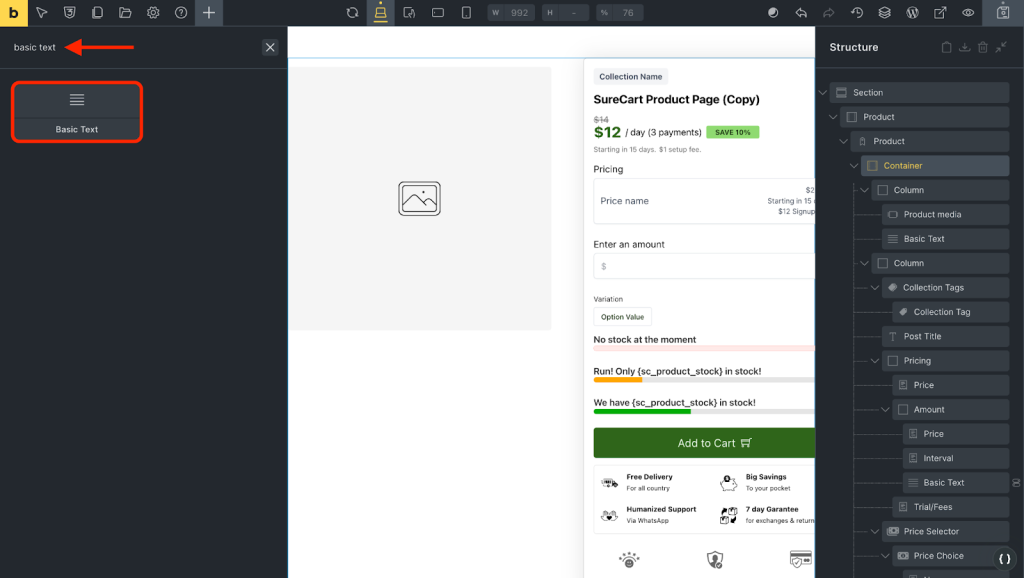Image resolution: width=1024 pixels, height=578 pixels.
Task: Select the Post Title structure item
Action: (x=922, y=337)
